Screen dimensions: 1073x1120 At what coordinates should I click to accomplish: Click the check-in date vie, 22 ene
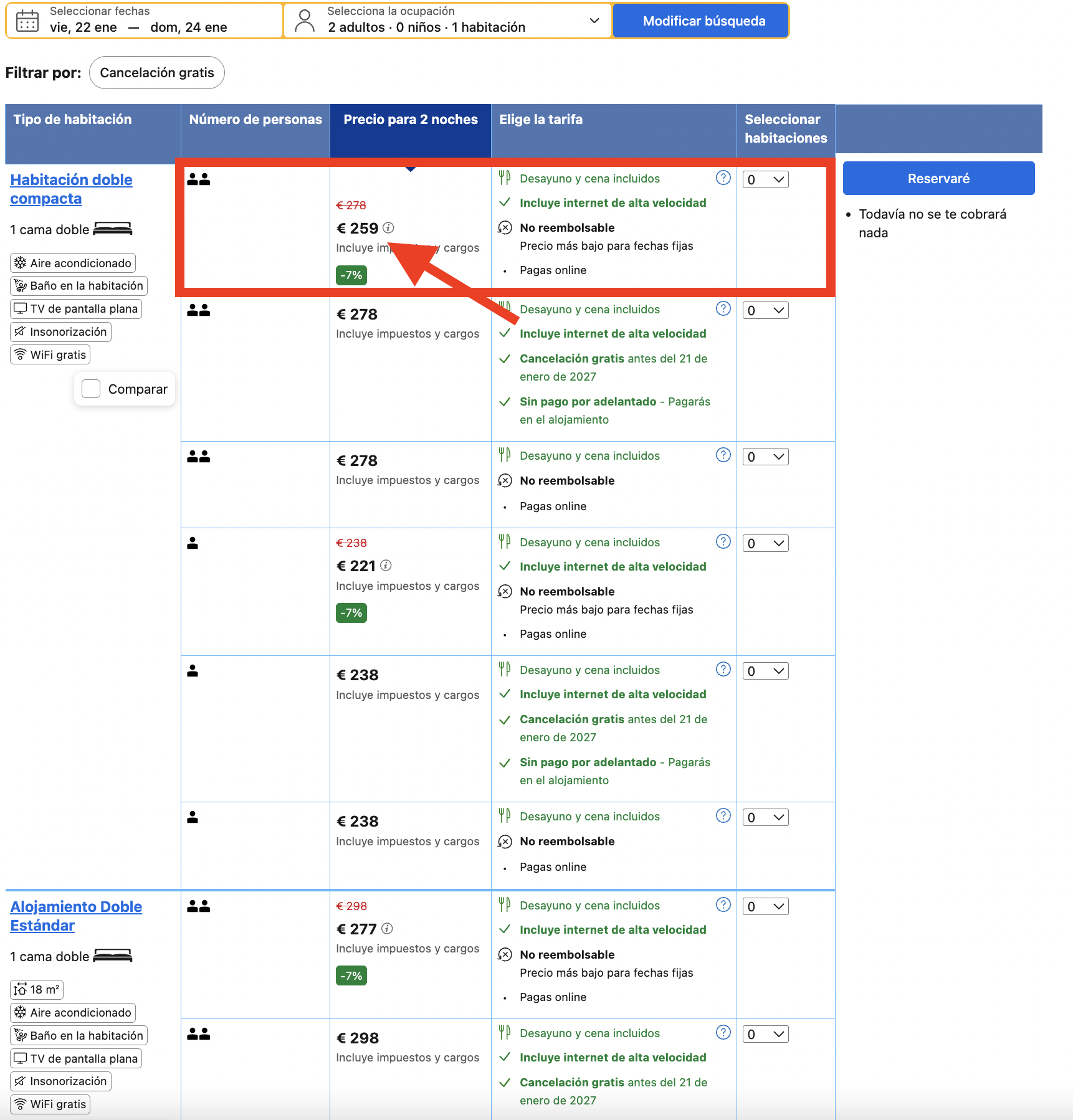[83, 27]
